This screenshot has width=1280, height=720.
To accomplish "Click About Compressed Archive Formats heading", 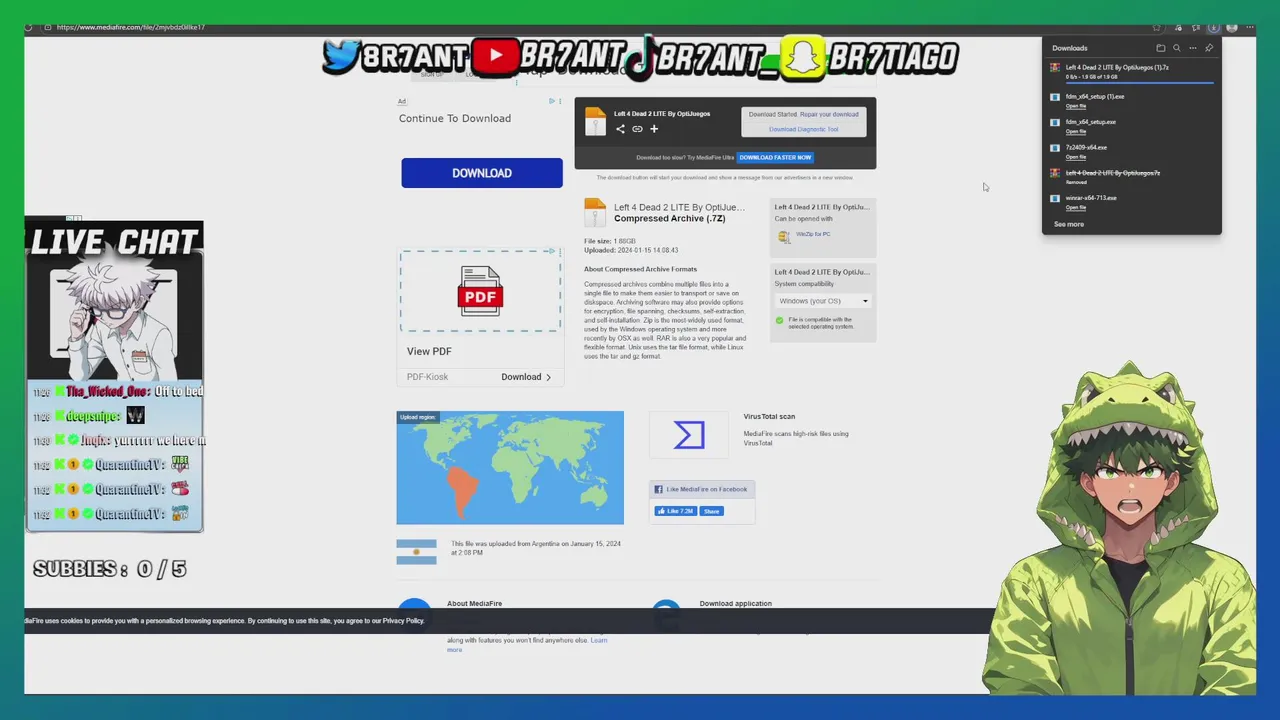I will click(x=640, y=269).
